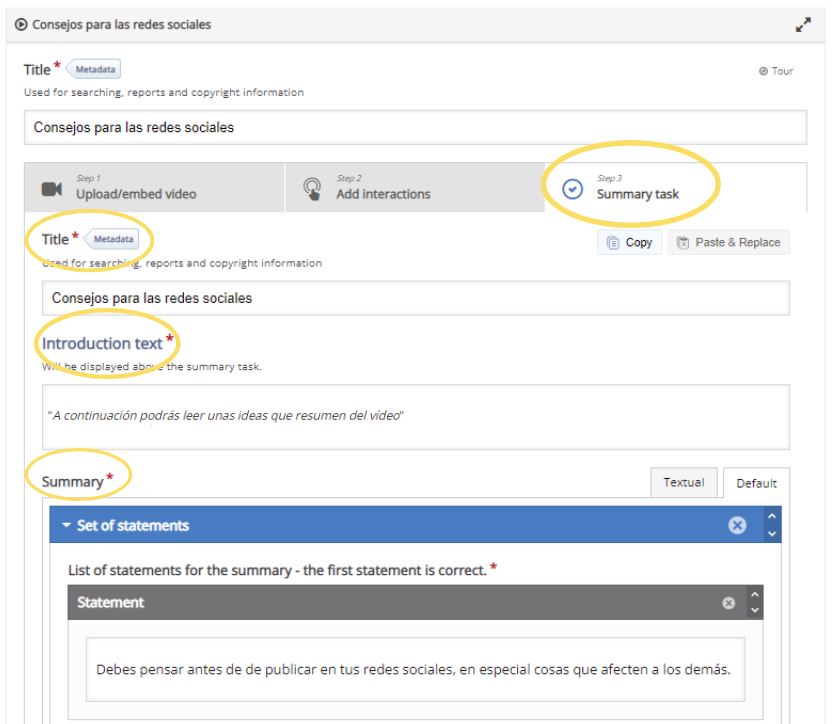
Task: Remove the Statement item
Action: click(x=728, y=603)
